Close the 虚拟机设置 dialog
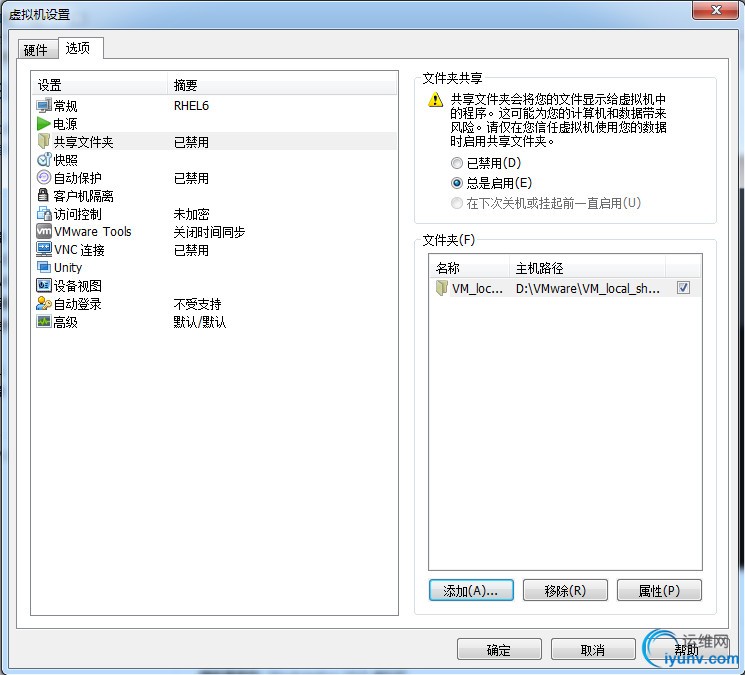745x675 pixels. pyautogui.click(x=716, y=10)
